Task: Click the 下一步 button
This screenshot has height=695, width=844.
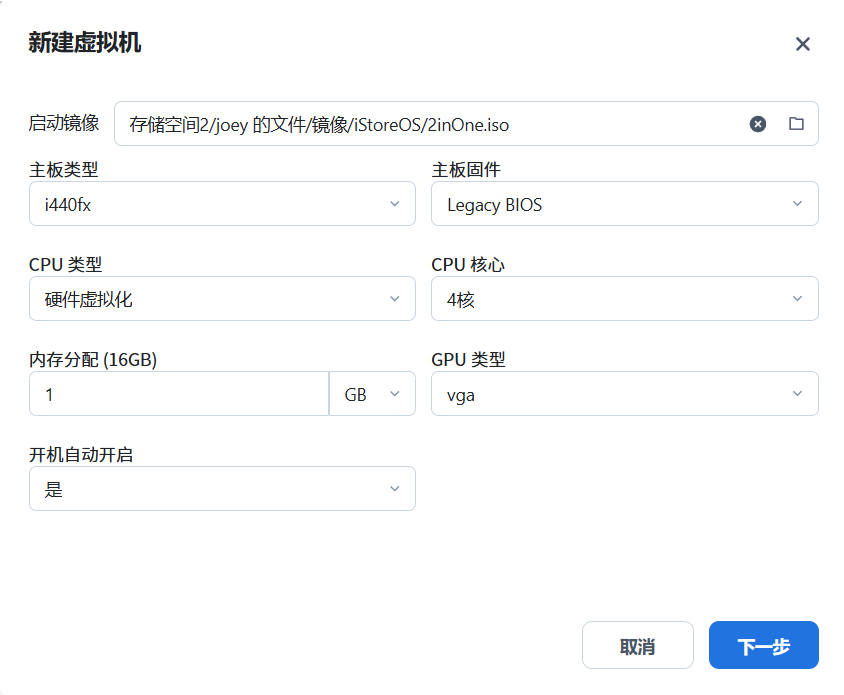Action: pyautogui.click(x=764, y=645)
